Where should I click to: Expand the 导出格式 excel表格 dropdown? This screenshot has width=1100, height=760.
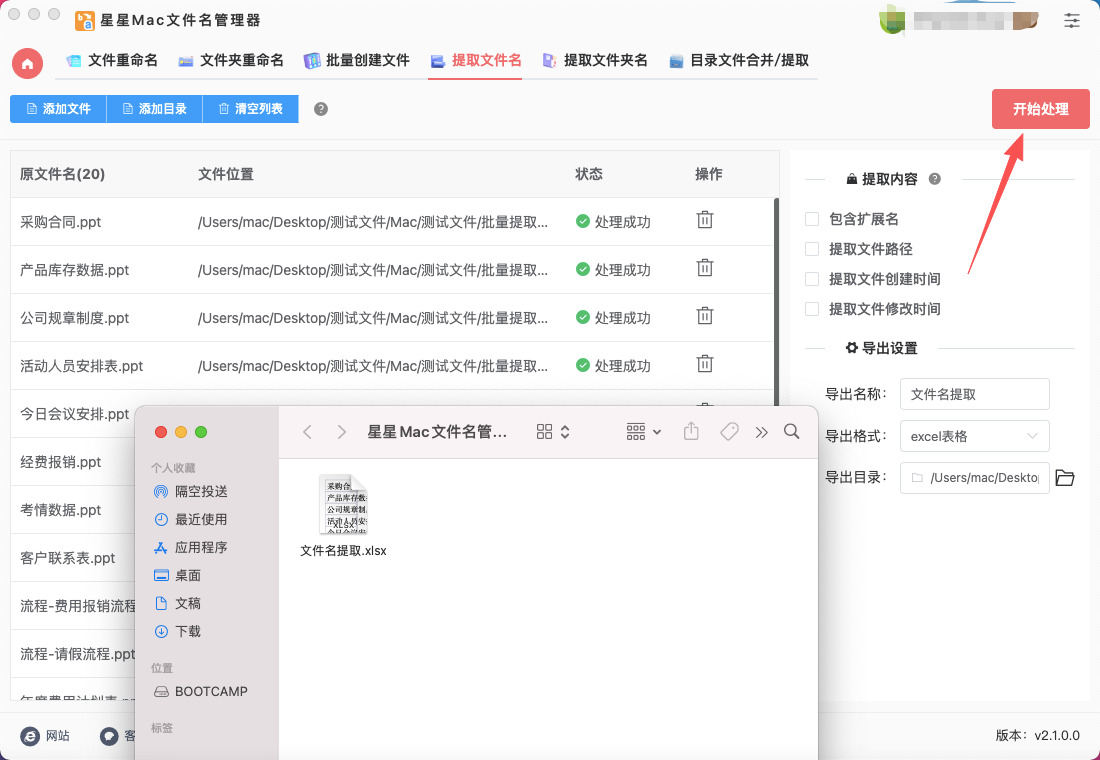click(x=974, y=436)
